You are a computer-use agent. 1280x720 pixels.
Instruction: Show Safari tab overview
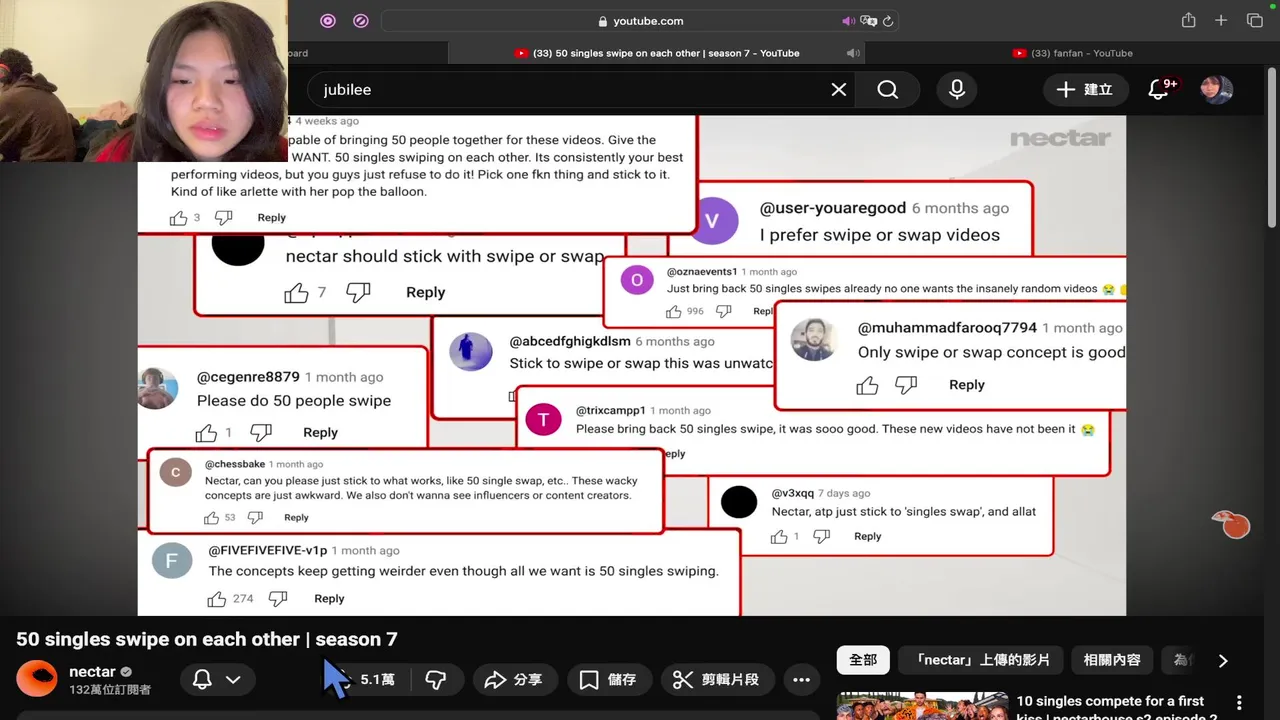pos(1255,21)
